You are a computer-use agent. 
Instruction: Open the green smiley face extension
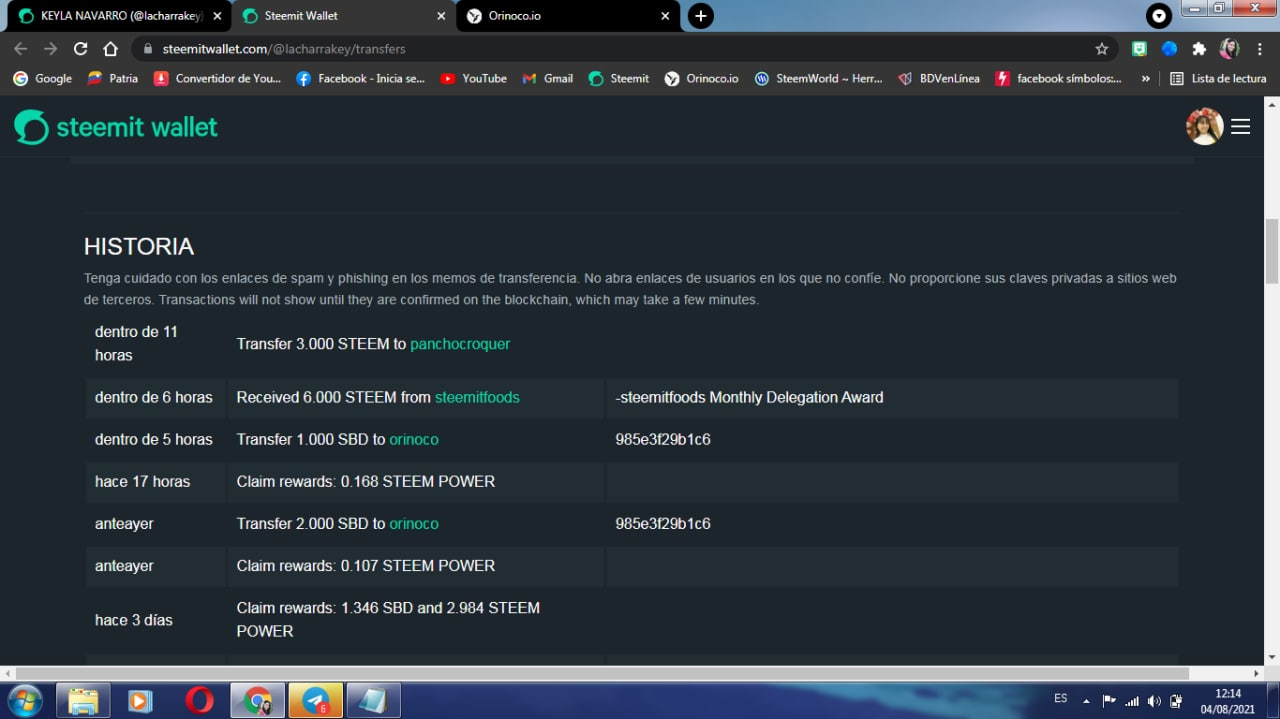1139,49
